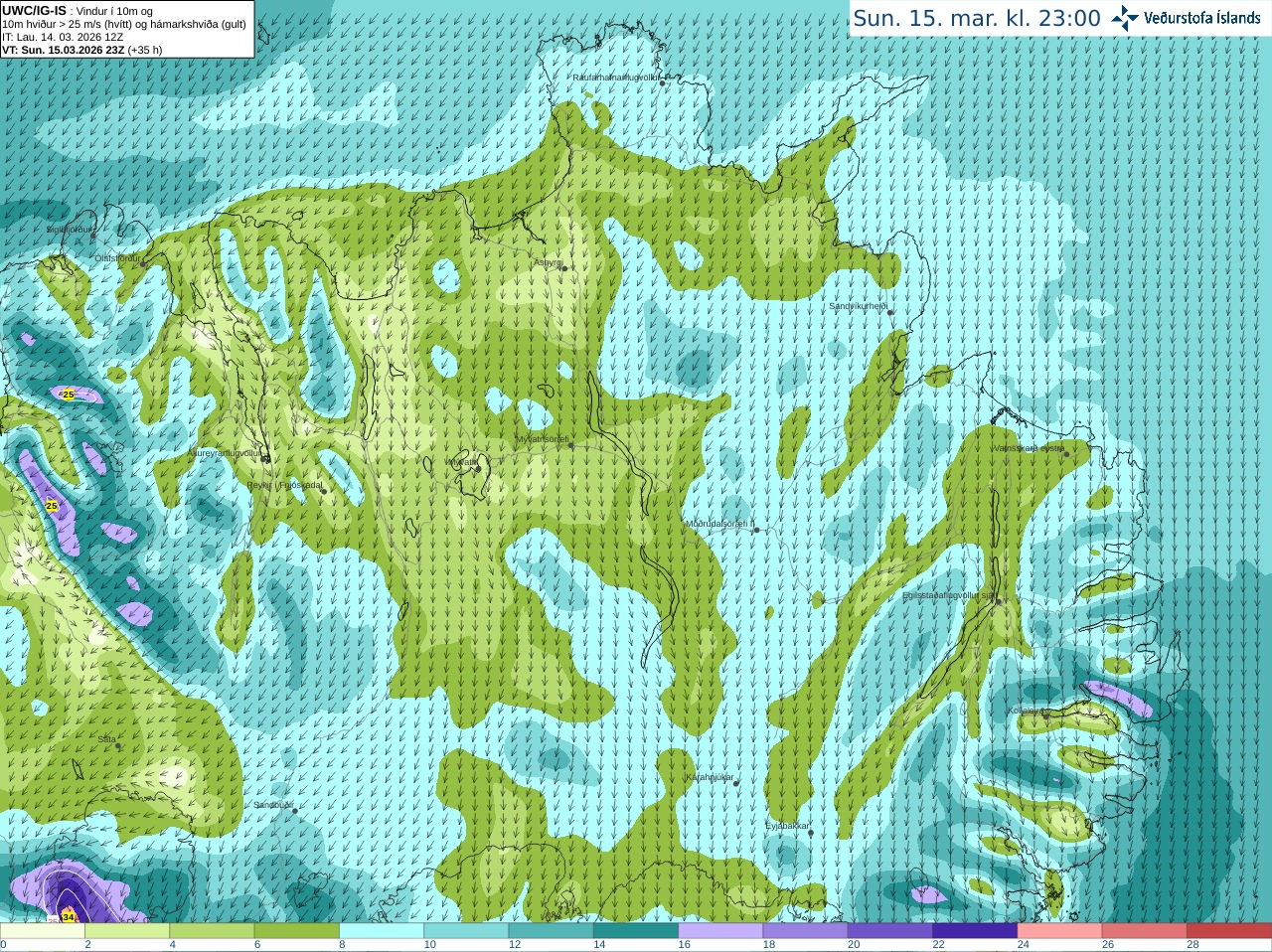Click the upper yellow 25 gust label
1272x952 pixels.
pyautogui.click(x=68, y=395)
